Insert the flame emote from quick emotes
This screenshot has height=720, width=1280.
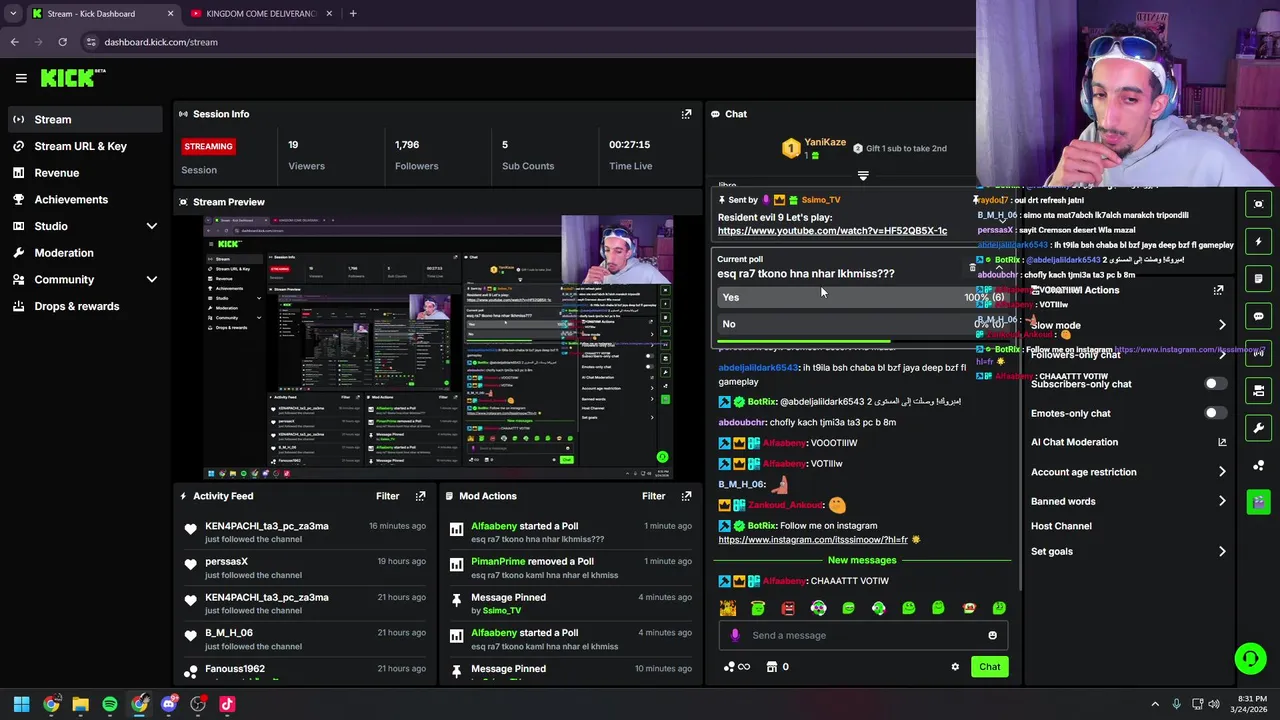(728, 608)
